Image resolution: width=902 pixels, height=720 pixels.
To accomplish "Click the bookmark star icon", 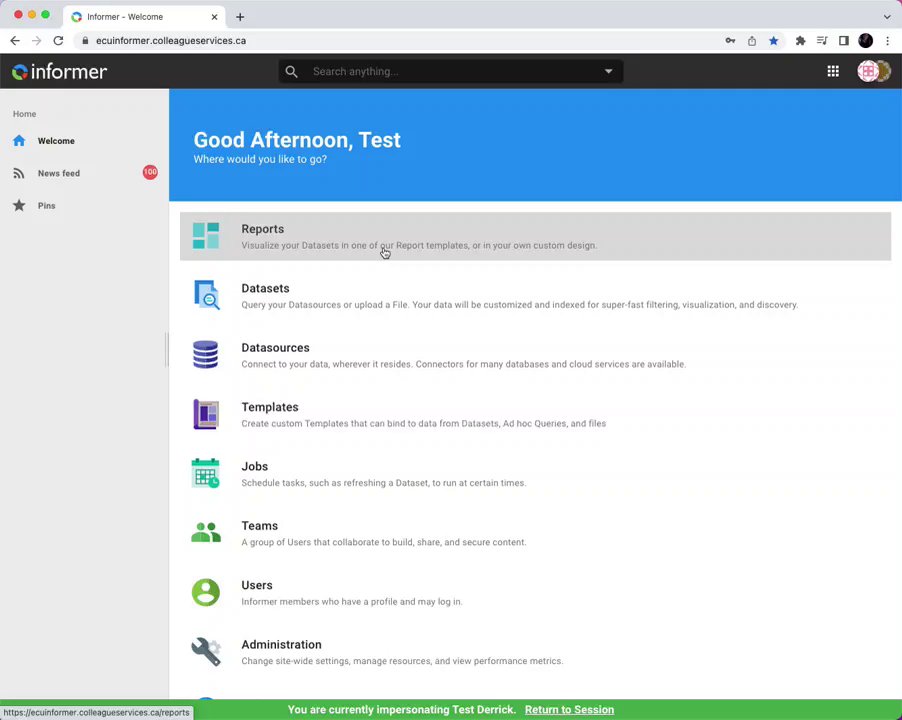I will pos(774,41).
